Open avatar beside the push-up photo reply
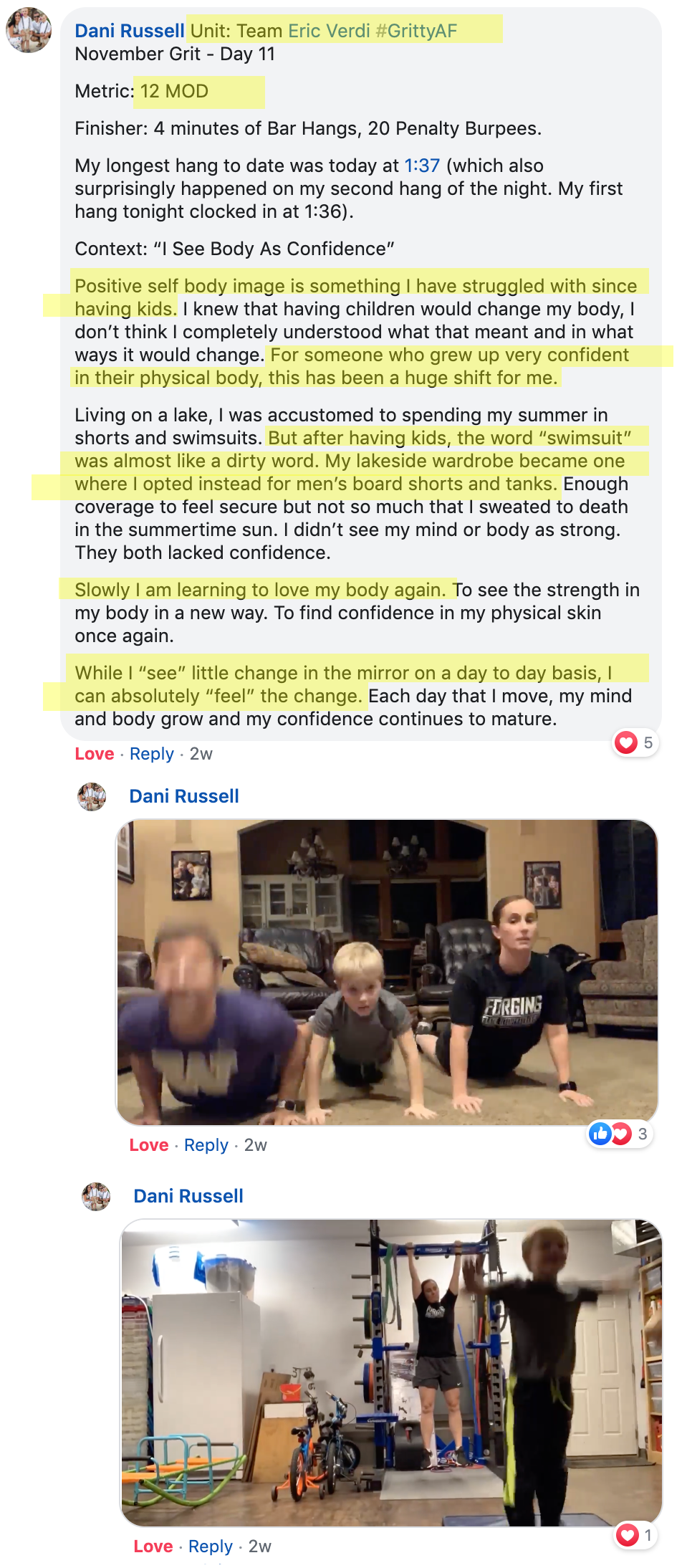 point(92,797)
